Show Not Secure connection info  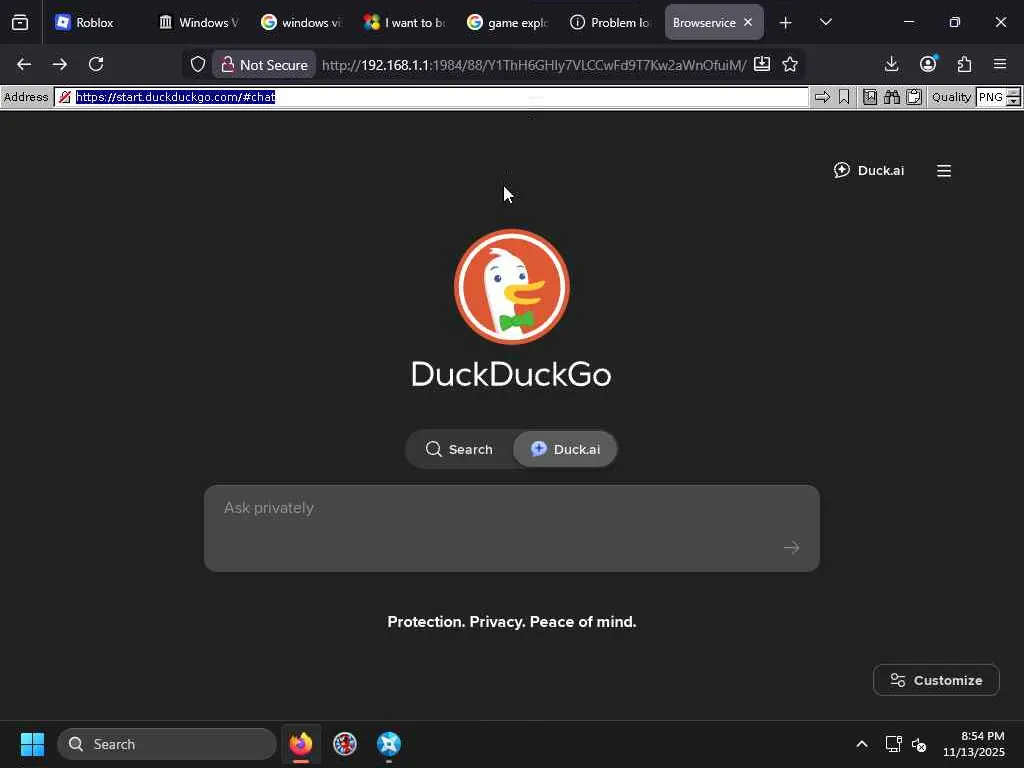[264, 65]
